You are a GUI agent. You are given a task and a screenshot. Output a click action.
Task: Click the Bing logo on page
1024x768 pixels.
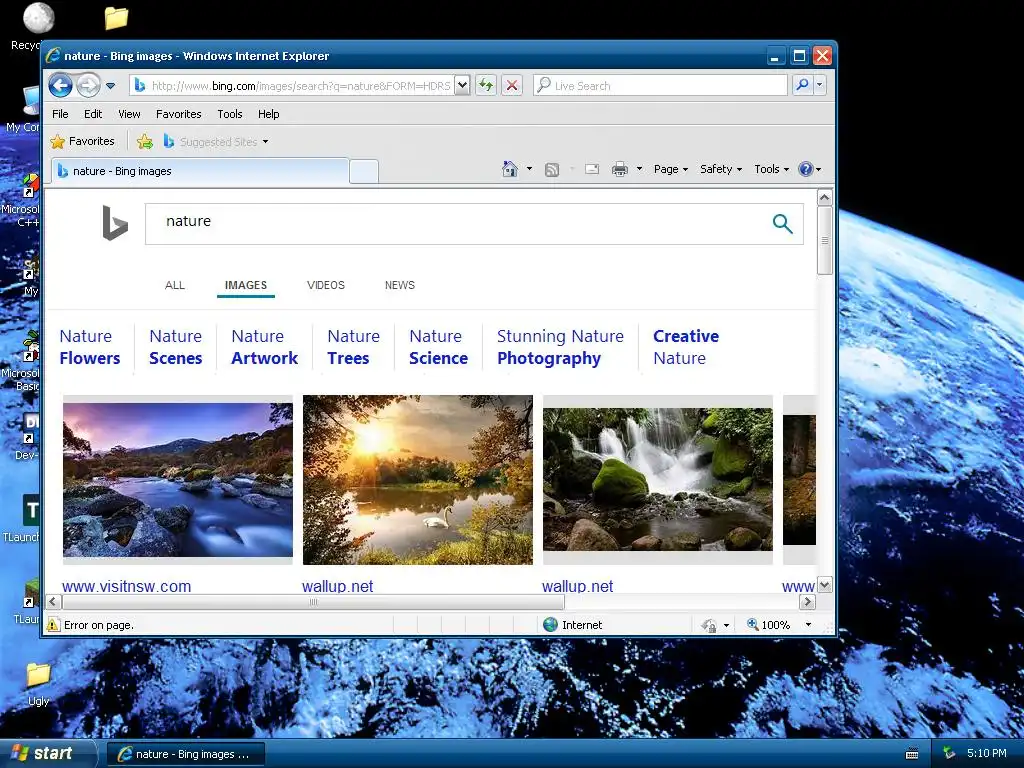tap(115, 223)
